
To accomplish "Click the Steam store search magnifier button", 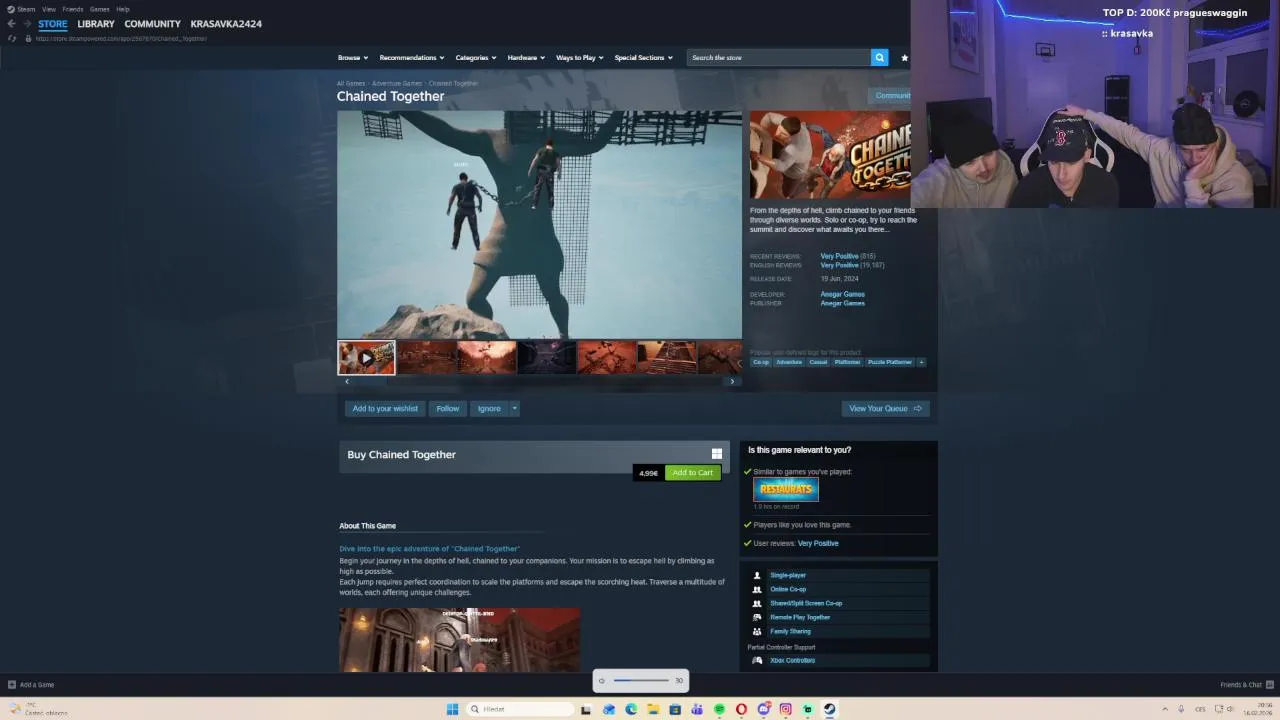I will [879, 58].
